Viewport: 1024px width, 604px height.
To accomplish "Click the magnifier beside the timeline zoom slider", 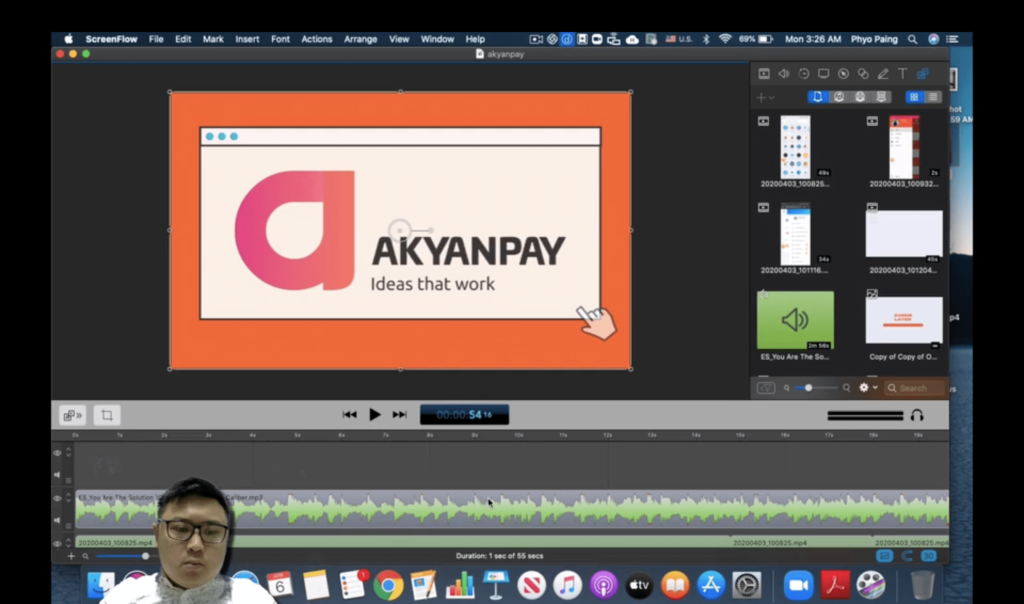I will pyautogui.click(x=86, y=556).
